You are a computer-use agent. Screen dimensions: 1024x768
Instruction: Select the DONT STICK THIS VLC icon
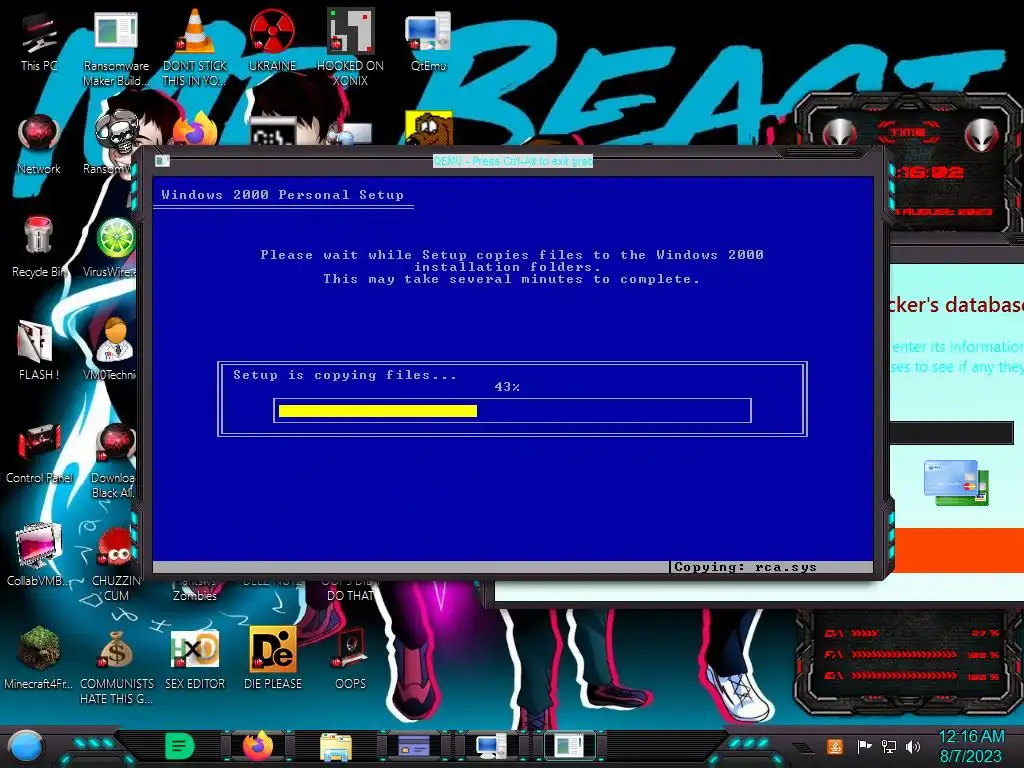tap(195, 49)
